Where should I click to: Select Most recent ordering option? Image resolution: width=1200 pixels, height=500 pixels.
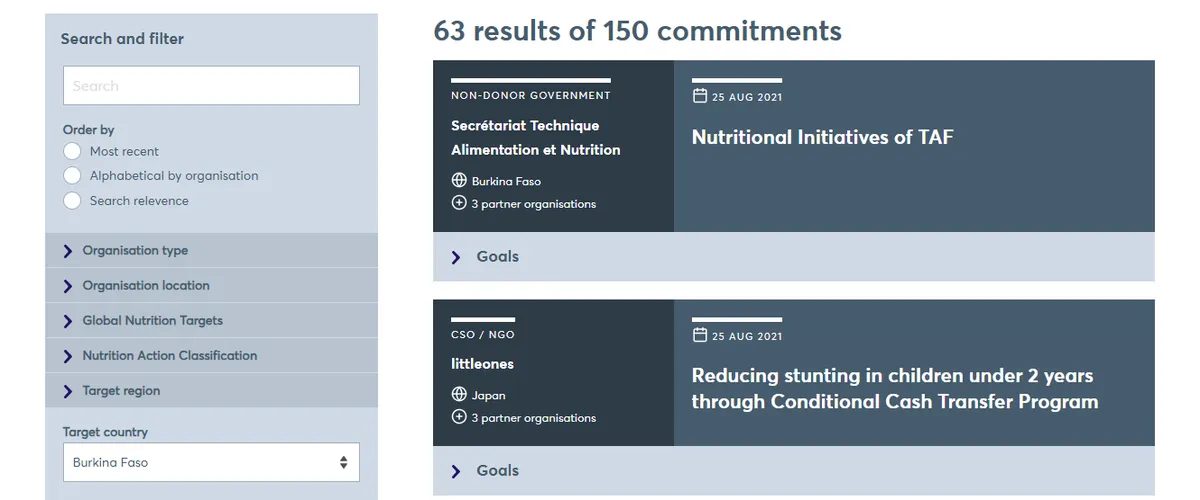71,151
